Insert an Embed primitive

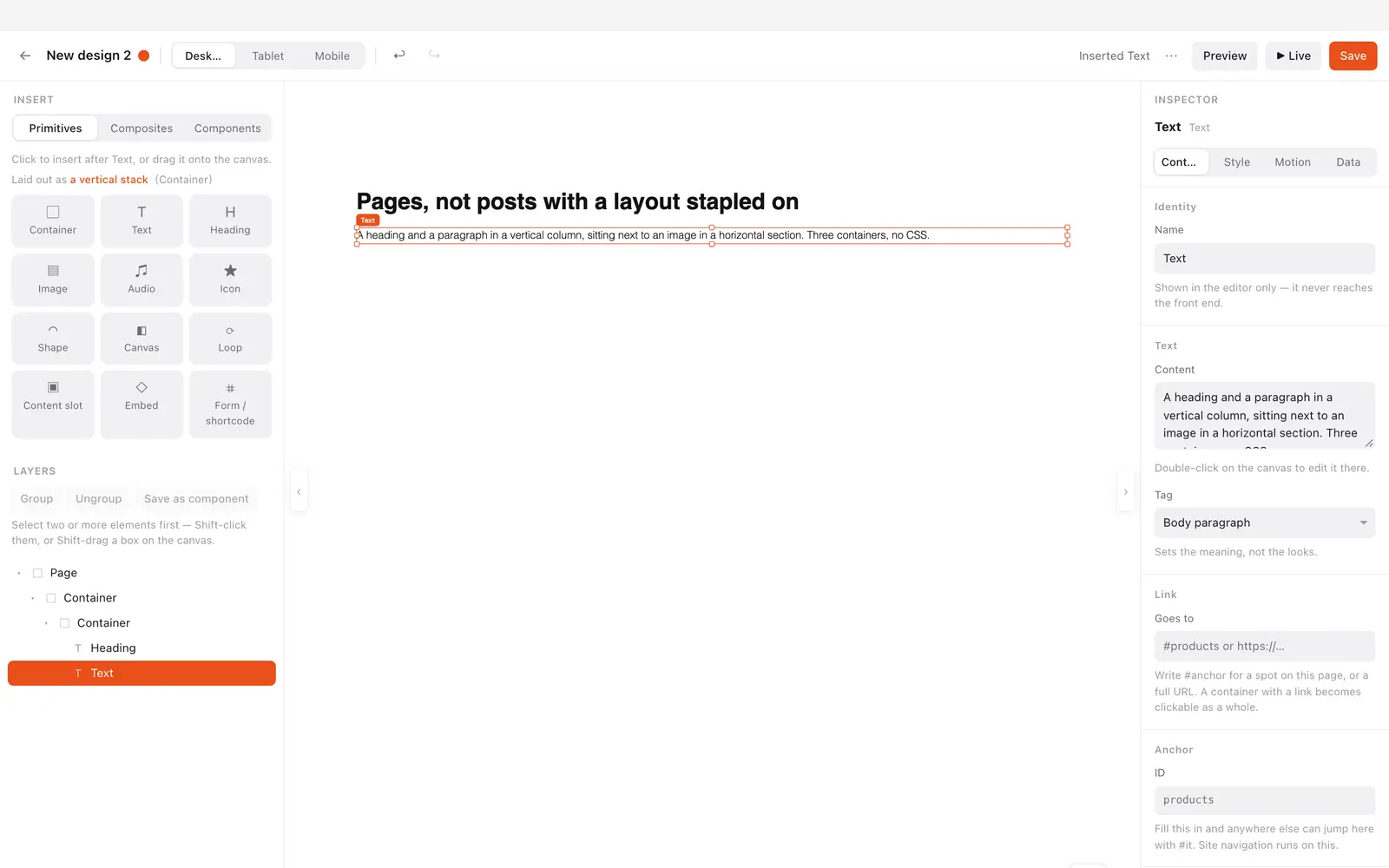pos(142,404)
